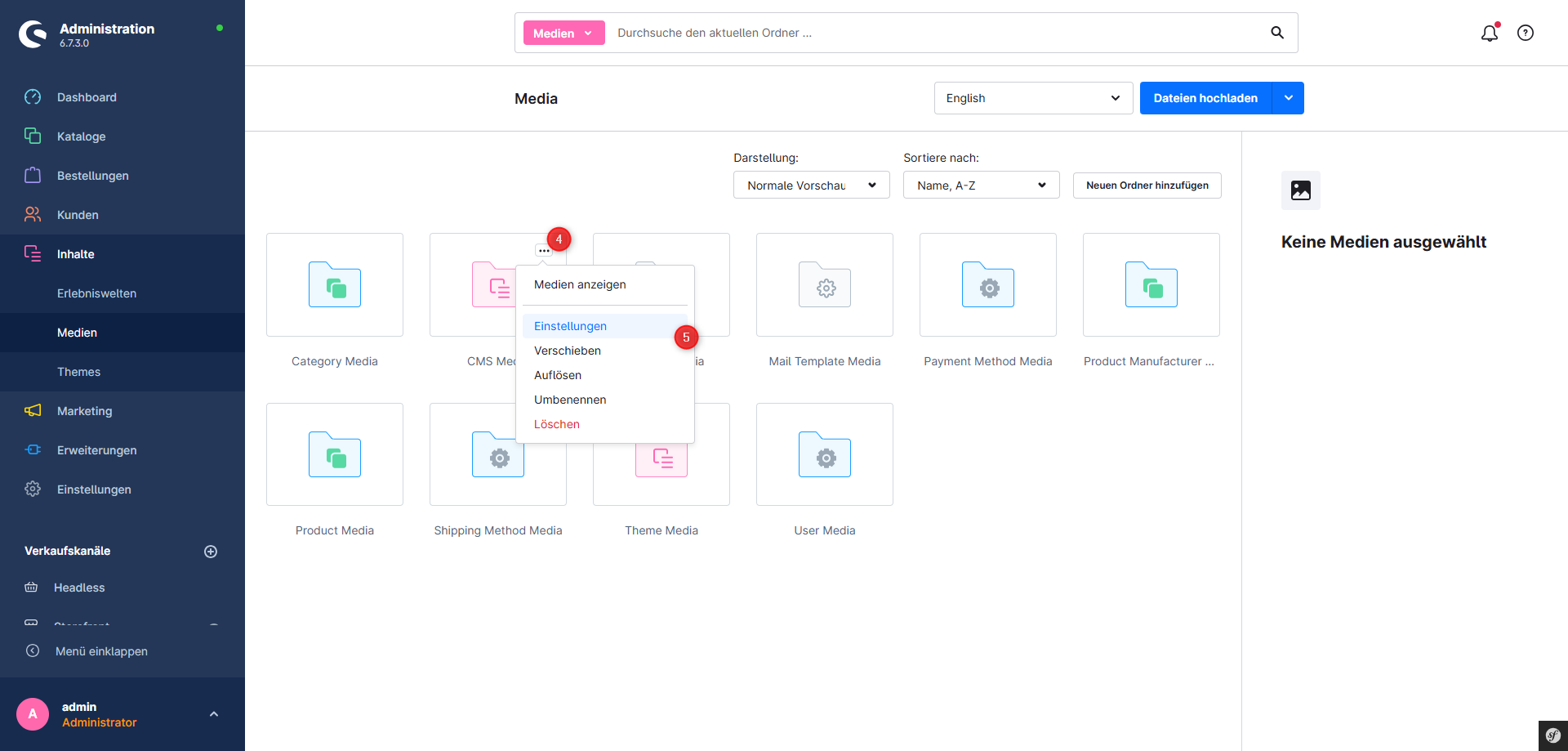The width and height of the screenshot is (1568, 751).
Task: Click the Kataloge menu label
Action: (x=82, y=136)
